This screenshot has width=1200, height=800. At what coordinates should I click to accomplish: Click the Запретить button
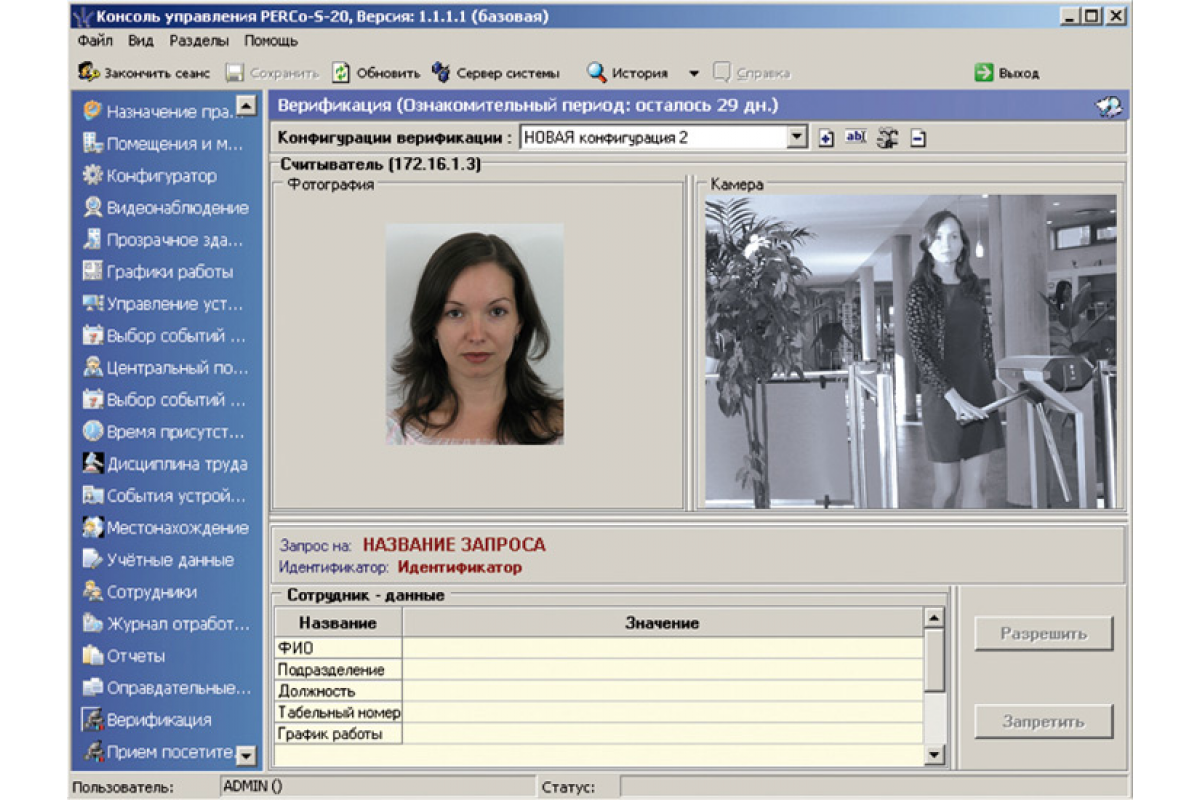1043,720
